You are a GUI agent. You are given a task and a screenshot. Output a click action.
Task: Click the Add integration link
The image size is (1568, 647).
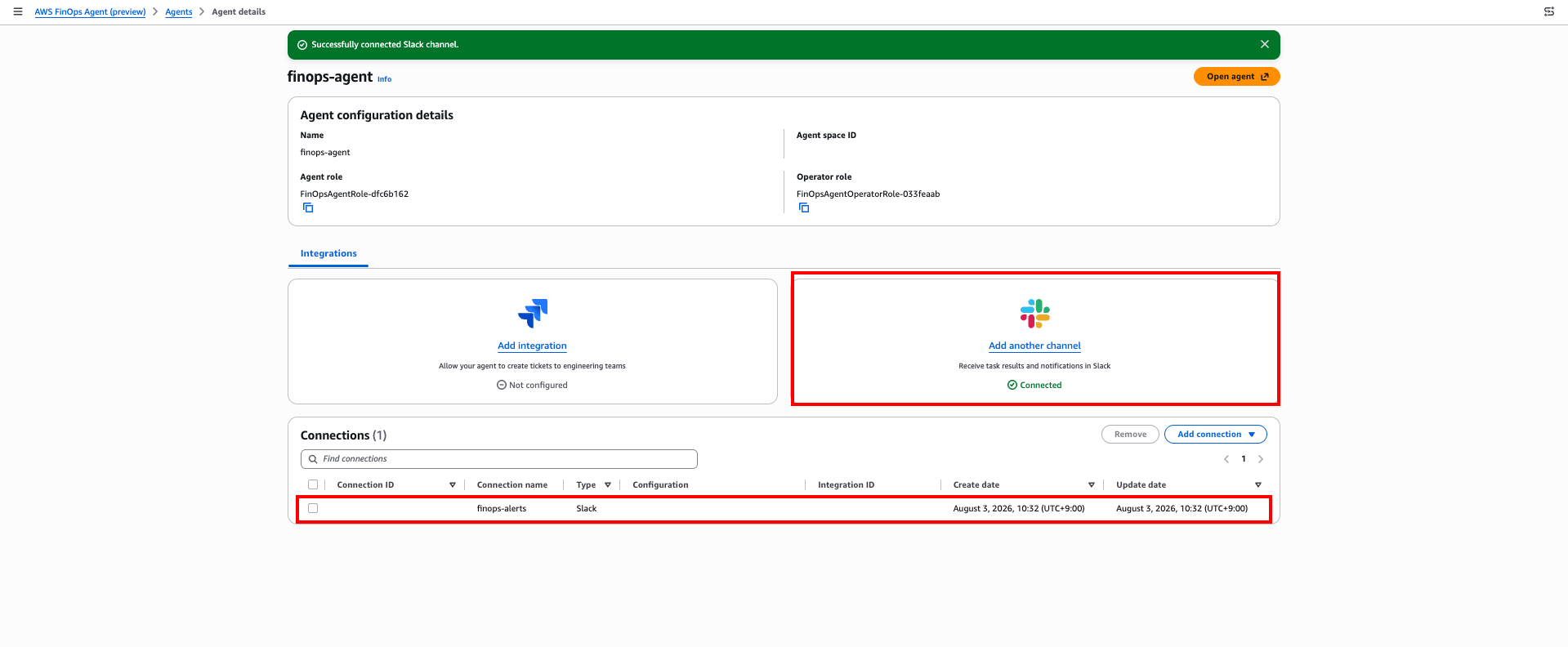(532, 346)
